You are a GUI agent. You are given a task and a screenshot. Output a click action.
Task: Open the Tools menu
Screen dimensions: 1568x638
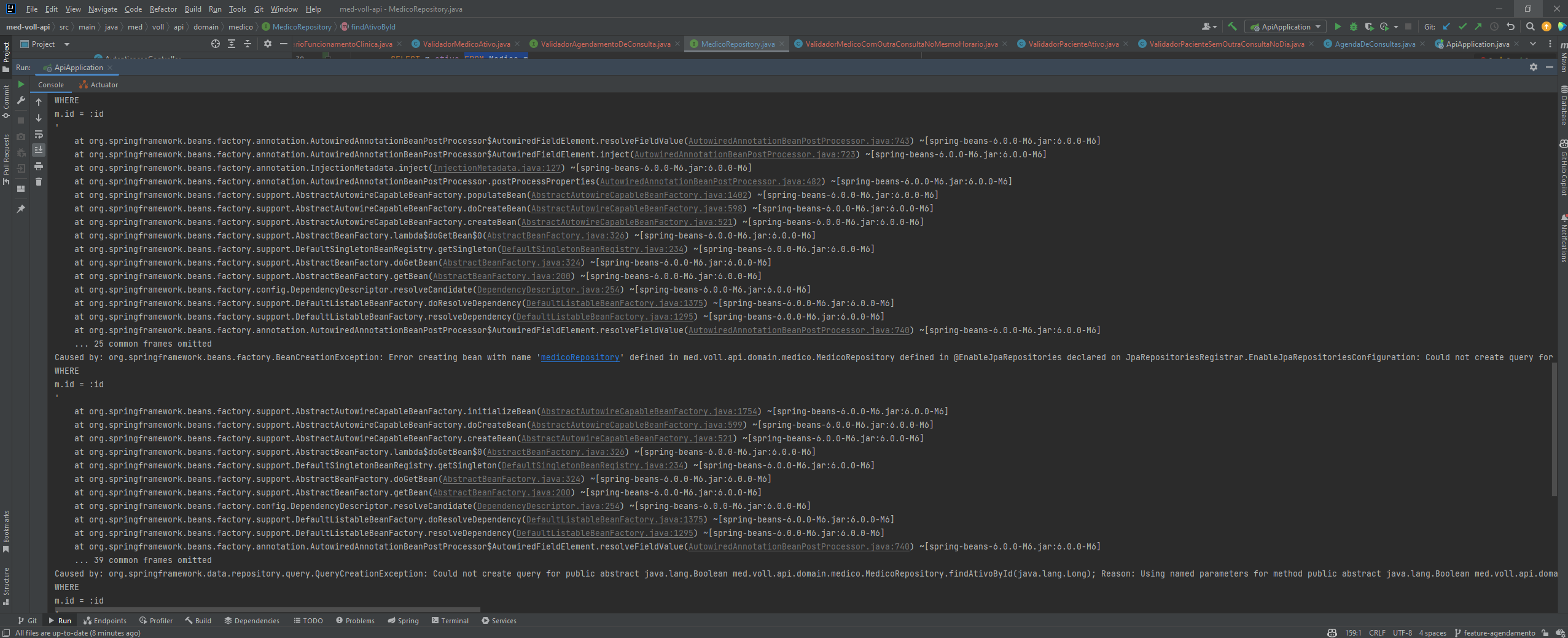pos(237,9)
